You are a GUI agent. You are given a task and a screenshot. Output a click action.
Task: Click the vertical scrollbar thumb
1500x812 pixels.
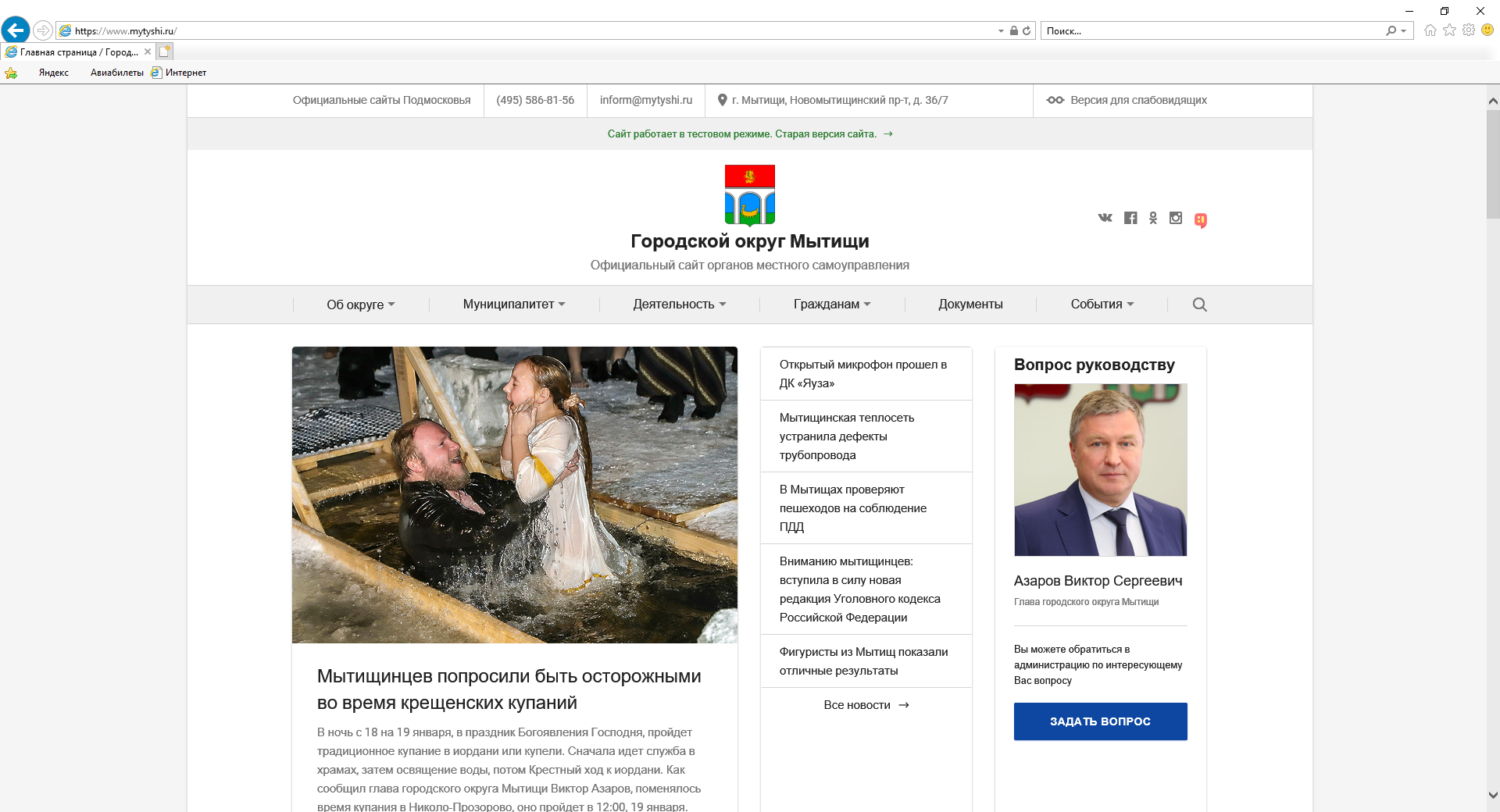(x=1493, y=164)
